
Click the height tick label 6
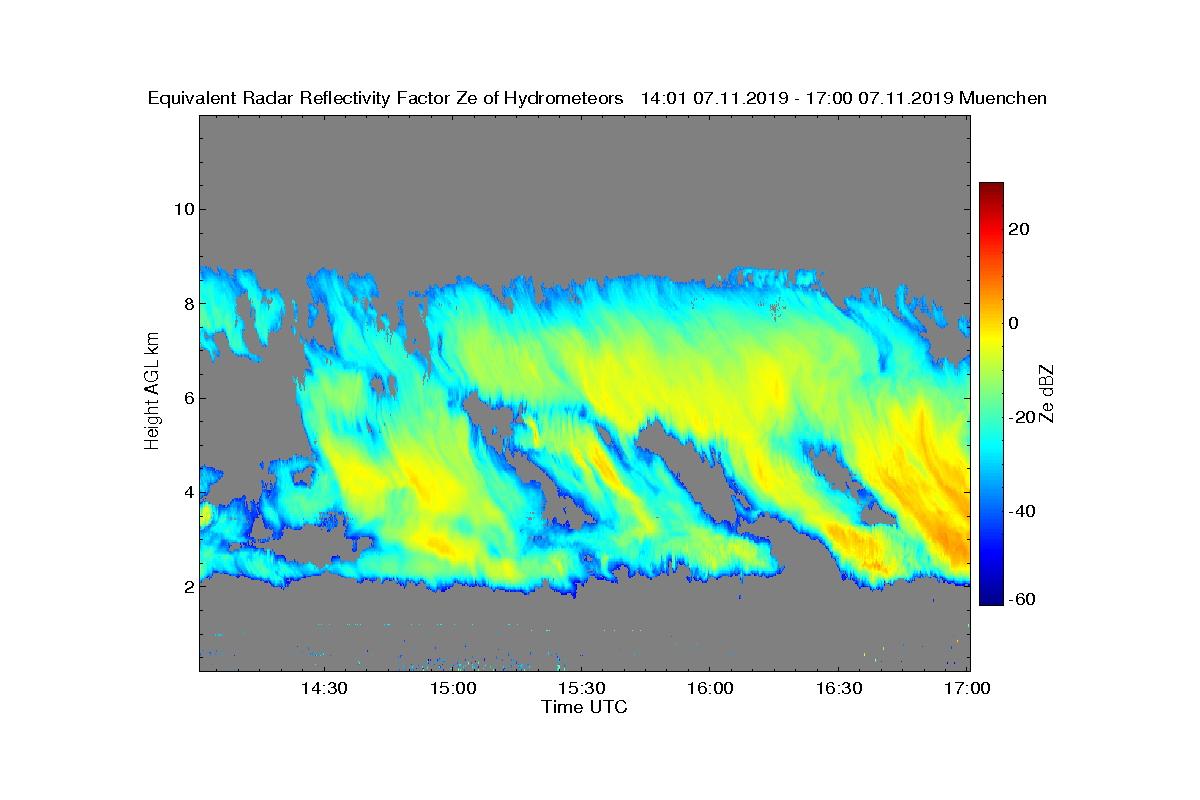(x=187, y=397)
